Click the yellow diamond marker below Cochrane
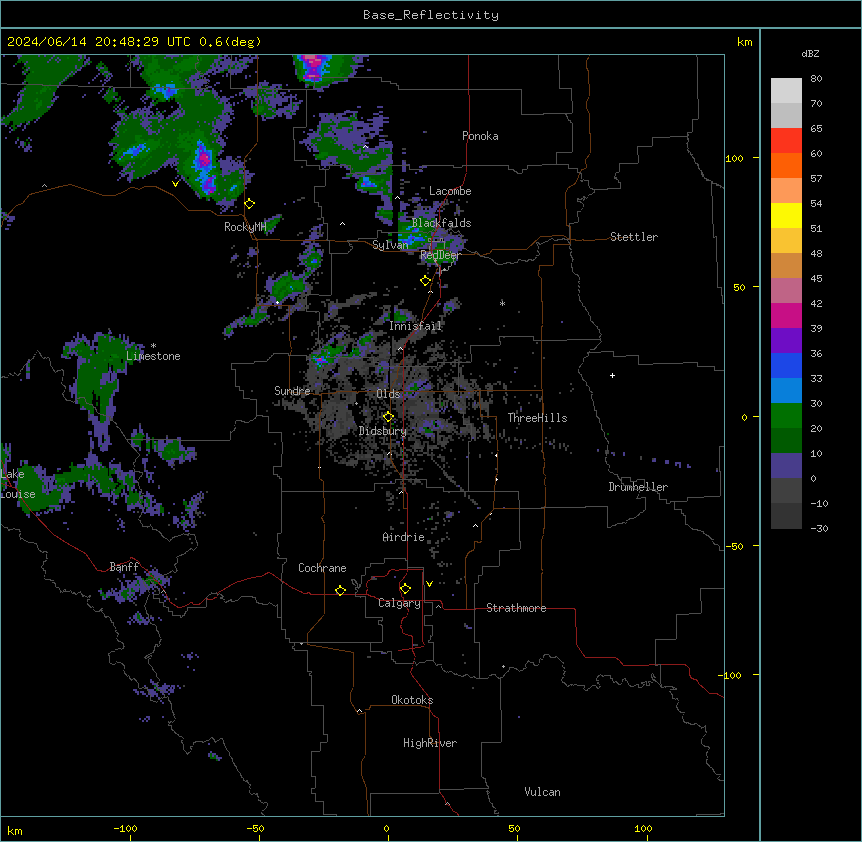Viewport: 862px width, 842px height. 340,590
